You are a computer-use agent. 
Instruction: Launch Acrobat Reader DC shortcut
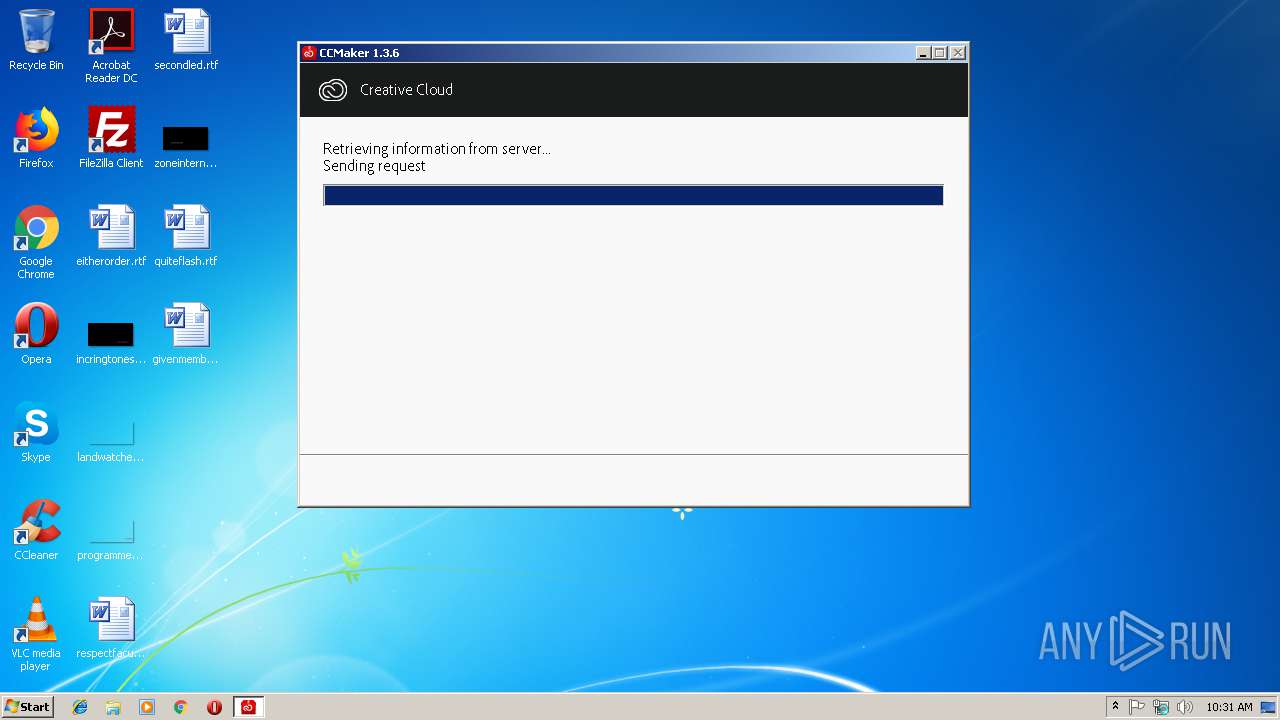click(x=111, y=46)
